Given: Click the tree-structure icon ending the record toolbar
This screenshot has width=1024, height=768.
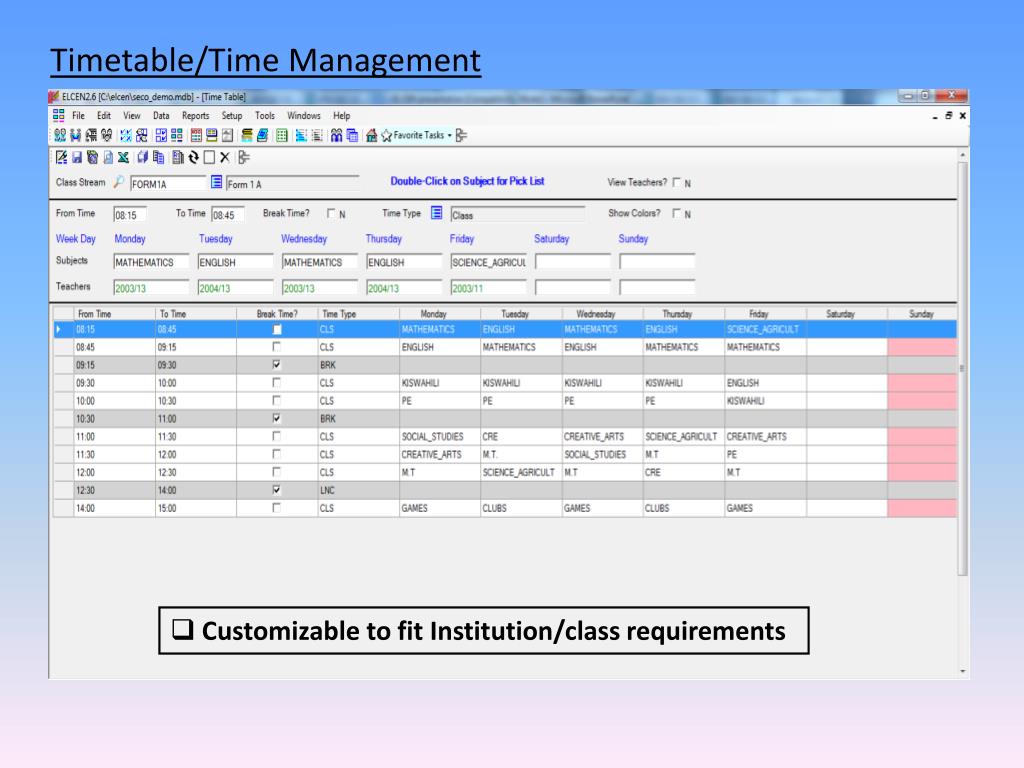Looking at the screenshot, I should tap(244, 157).
